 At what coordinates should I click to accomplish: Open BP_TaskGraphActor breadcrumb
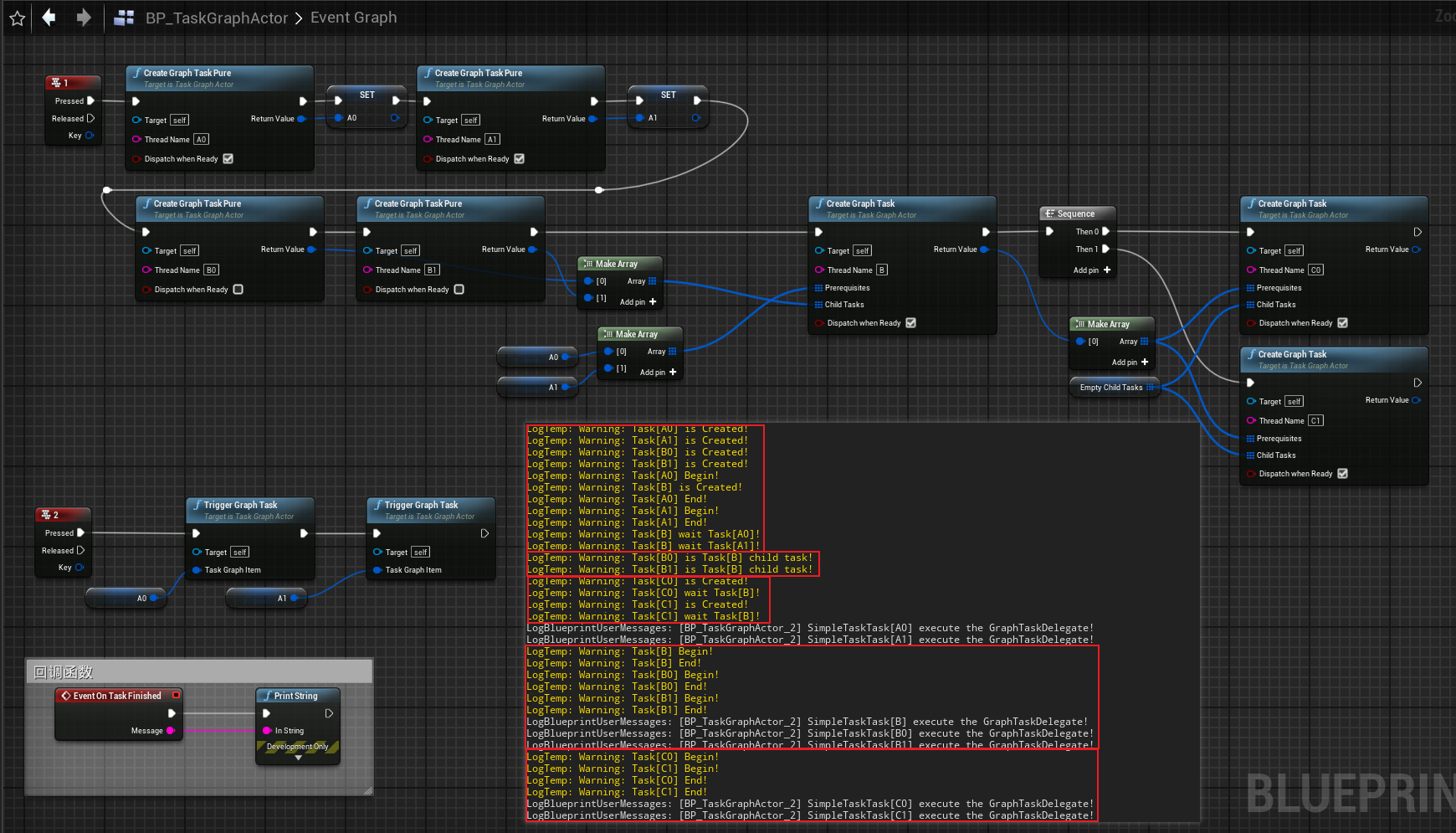217,18
